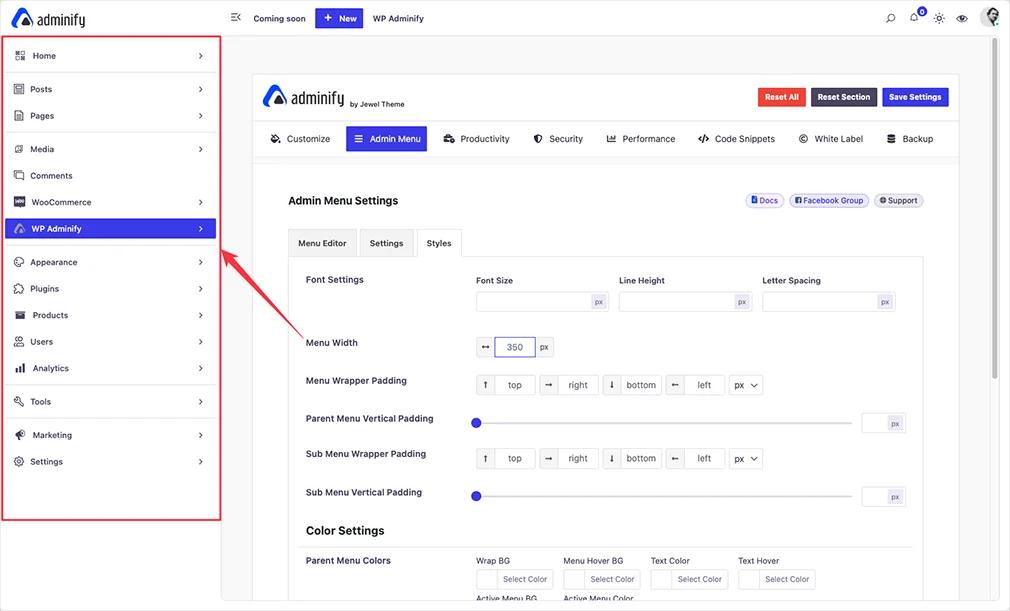Open the search magnifier icon
This screenshot has height=611, width=1010.
tap(891, 18)
